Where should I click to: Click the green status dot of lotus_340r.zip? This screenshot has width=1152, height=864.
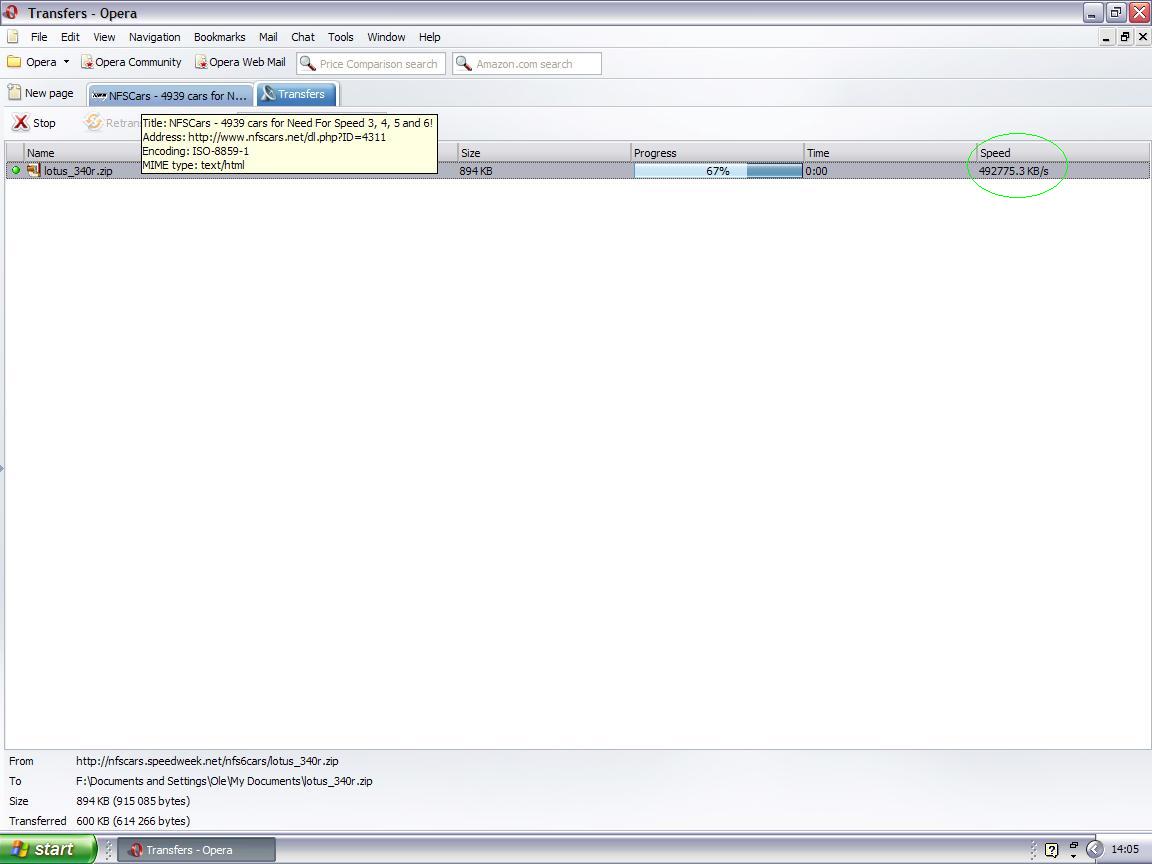coord(15,170)
